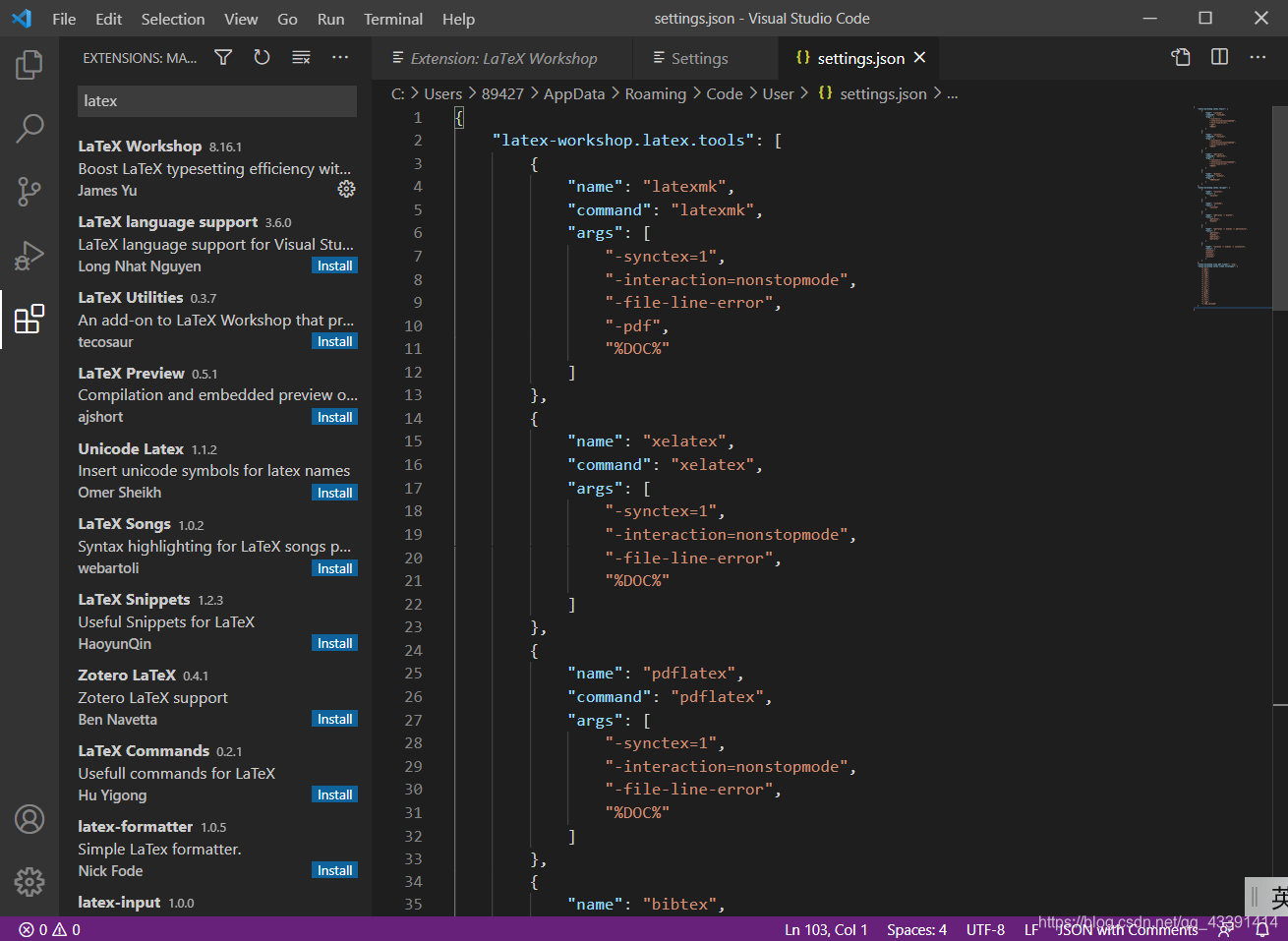The width and height of the screenshot is (1288, 941).
Task: Change file encoding UTF-8
Action: point(985,929)
